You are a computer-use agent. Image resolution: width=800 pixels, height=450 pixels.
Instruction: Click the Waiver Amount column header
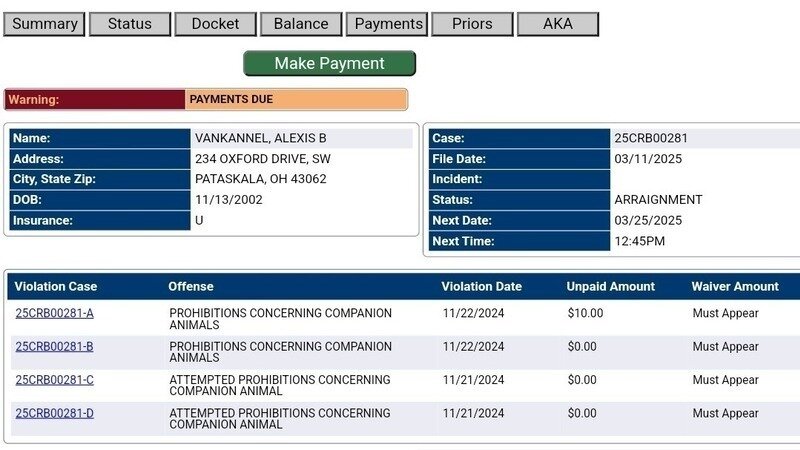tap(734, 287)
